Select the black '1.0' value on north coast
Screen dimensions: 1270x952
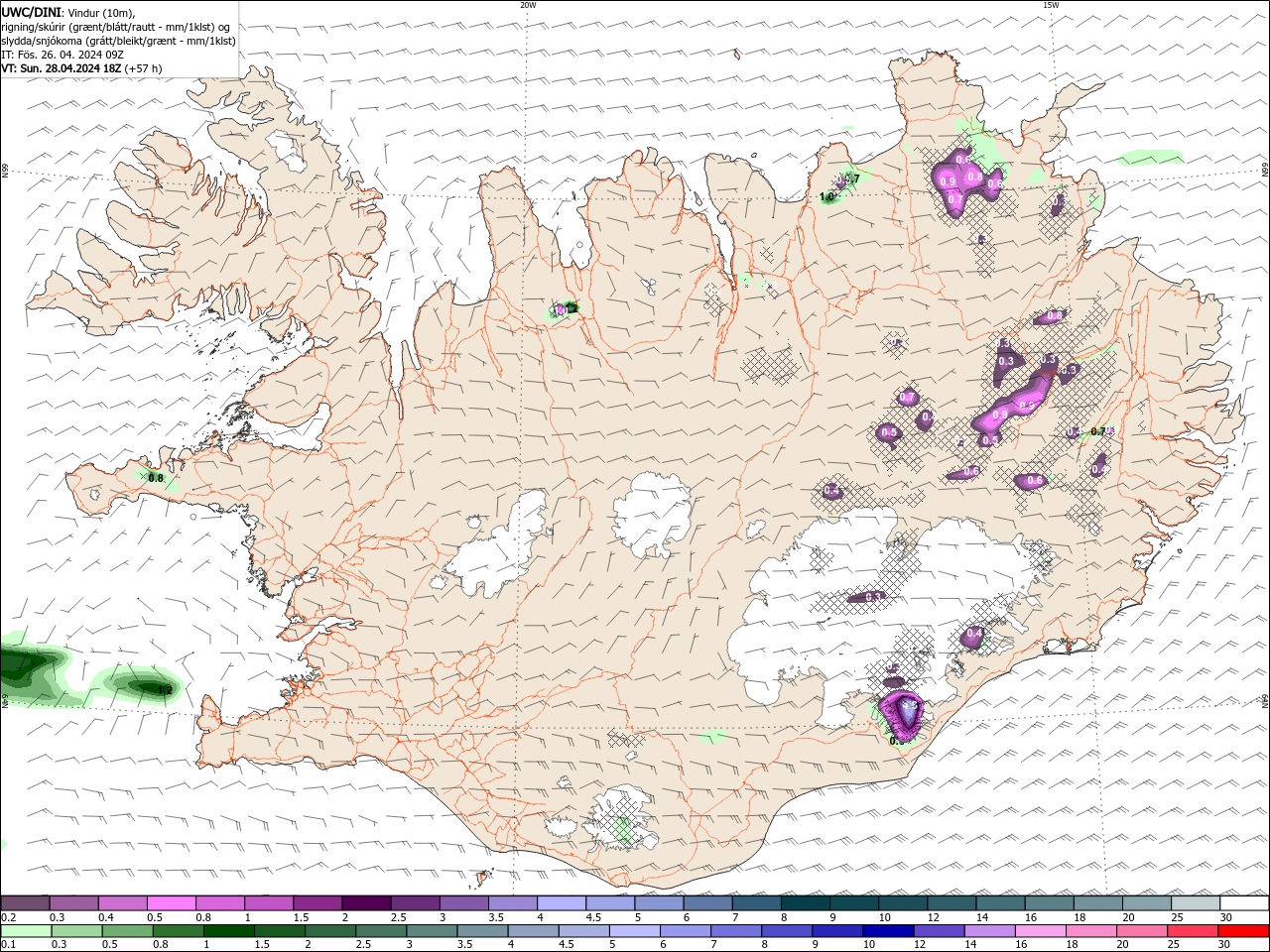click(826, 197)
